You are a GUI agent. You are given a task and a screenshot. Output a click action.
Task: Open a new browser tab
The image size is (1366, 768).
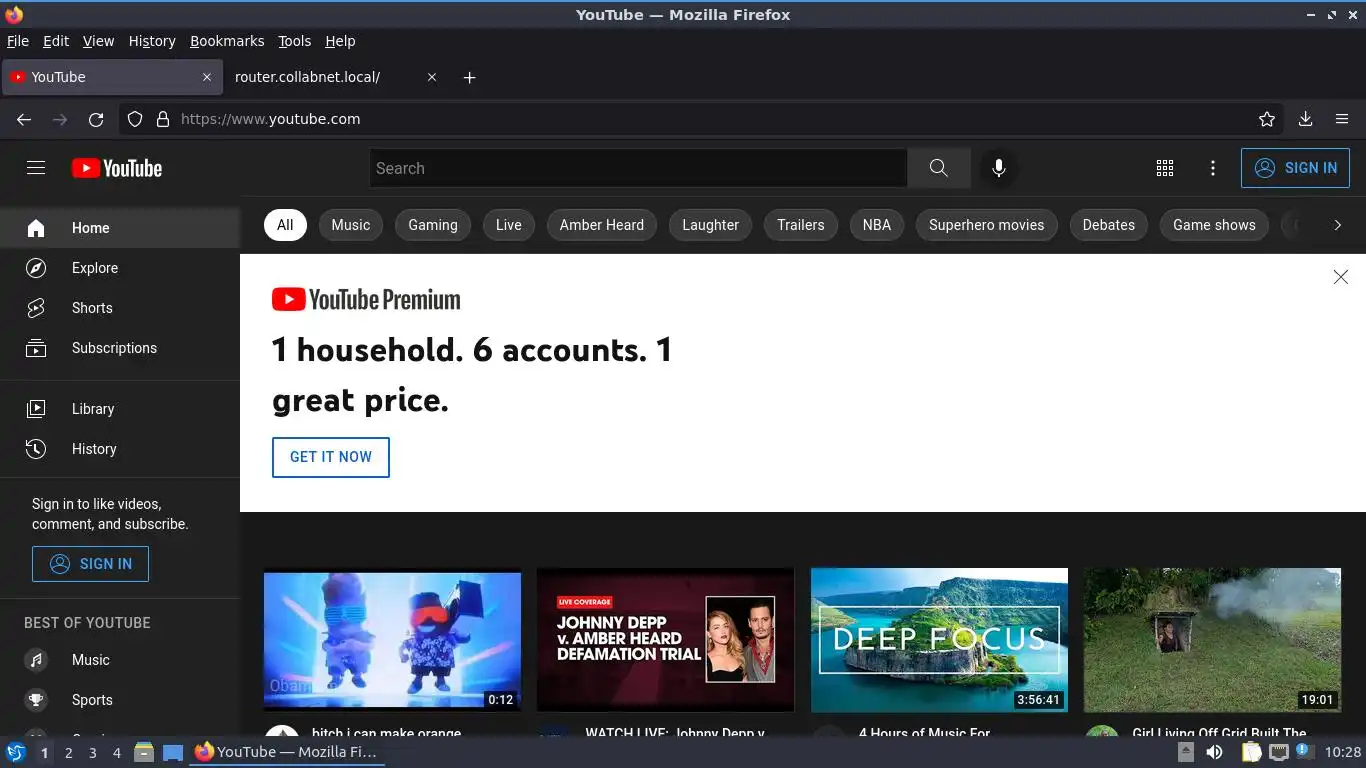(470, 77)
